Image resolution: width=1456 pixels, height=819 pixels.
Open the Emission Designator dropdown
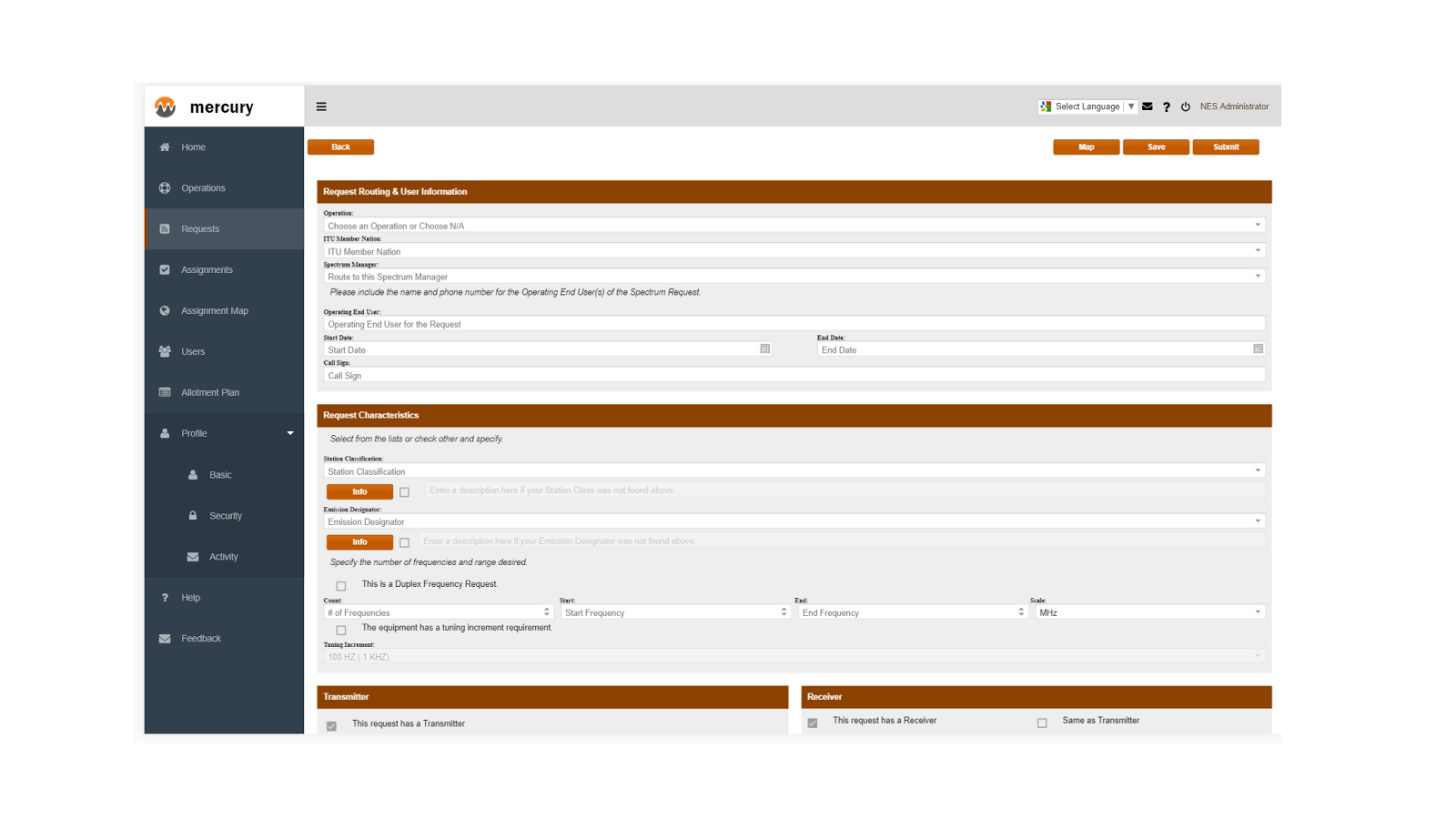794,521
